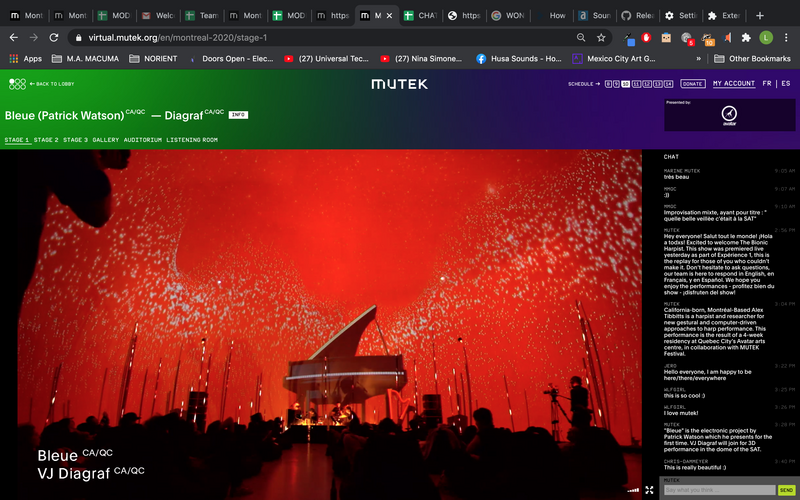
Task: Switch site language to ES
Action: (x=786, y=83)
